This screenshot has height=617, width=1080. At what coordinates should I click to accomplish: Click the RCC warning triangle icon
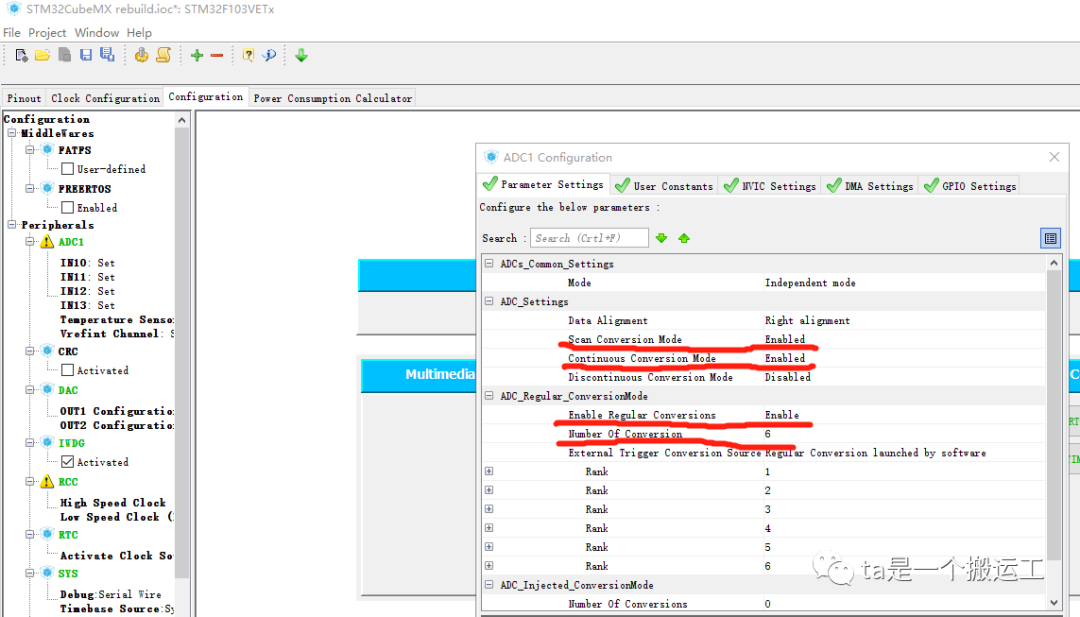pos(47,481)
